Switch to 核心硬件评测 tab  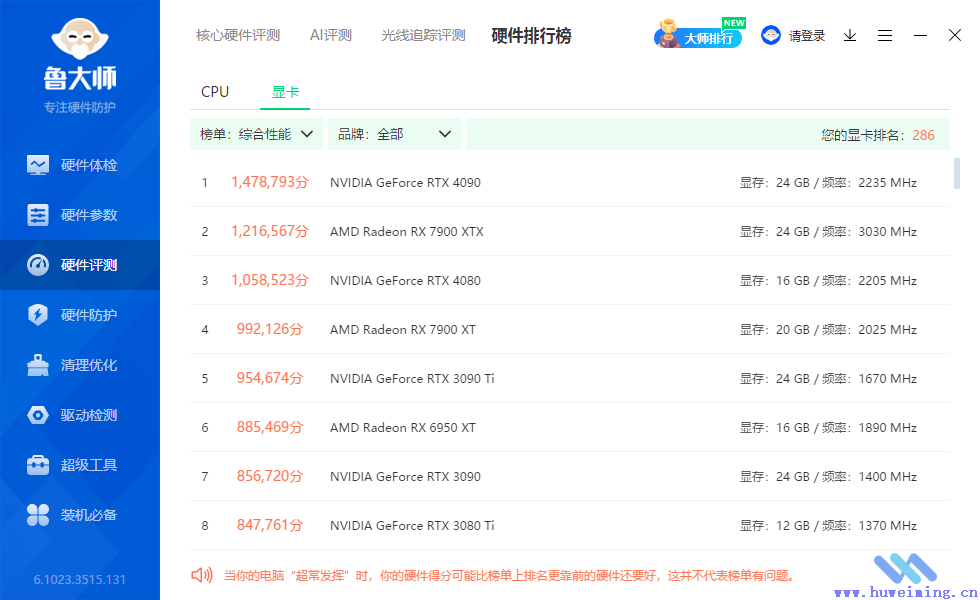(x=238, y=35)
